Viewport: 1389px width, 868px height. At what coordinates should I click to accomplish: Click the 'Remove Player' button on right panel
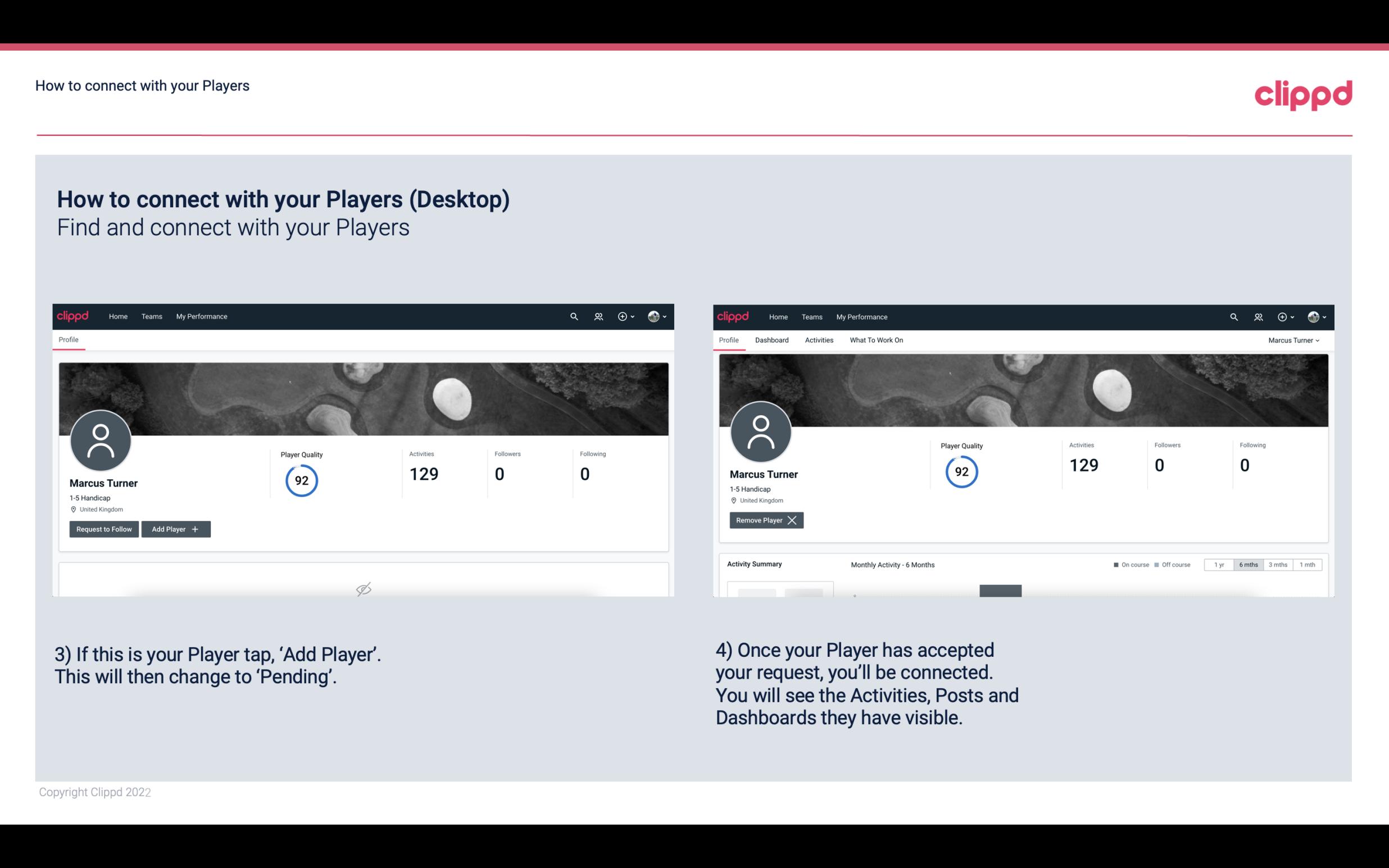[x=765, y=519]
